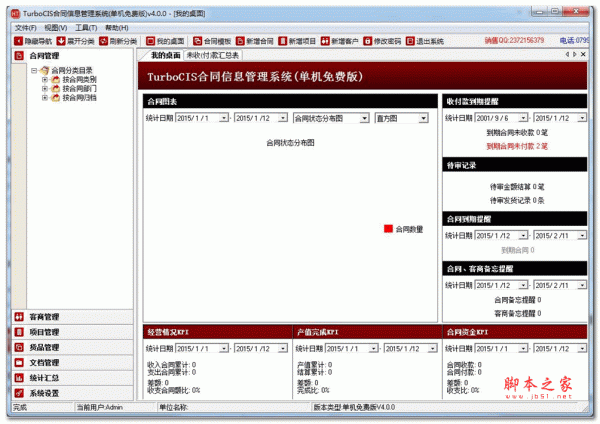Click the 待审金额结算 0笔 link

(x=517, y=187)
